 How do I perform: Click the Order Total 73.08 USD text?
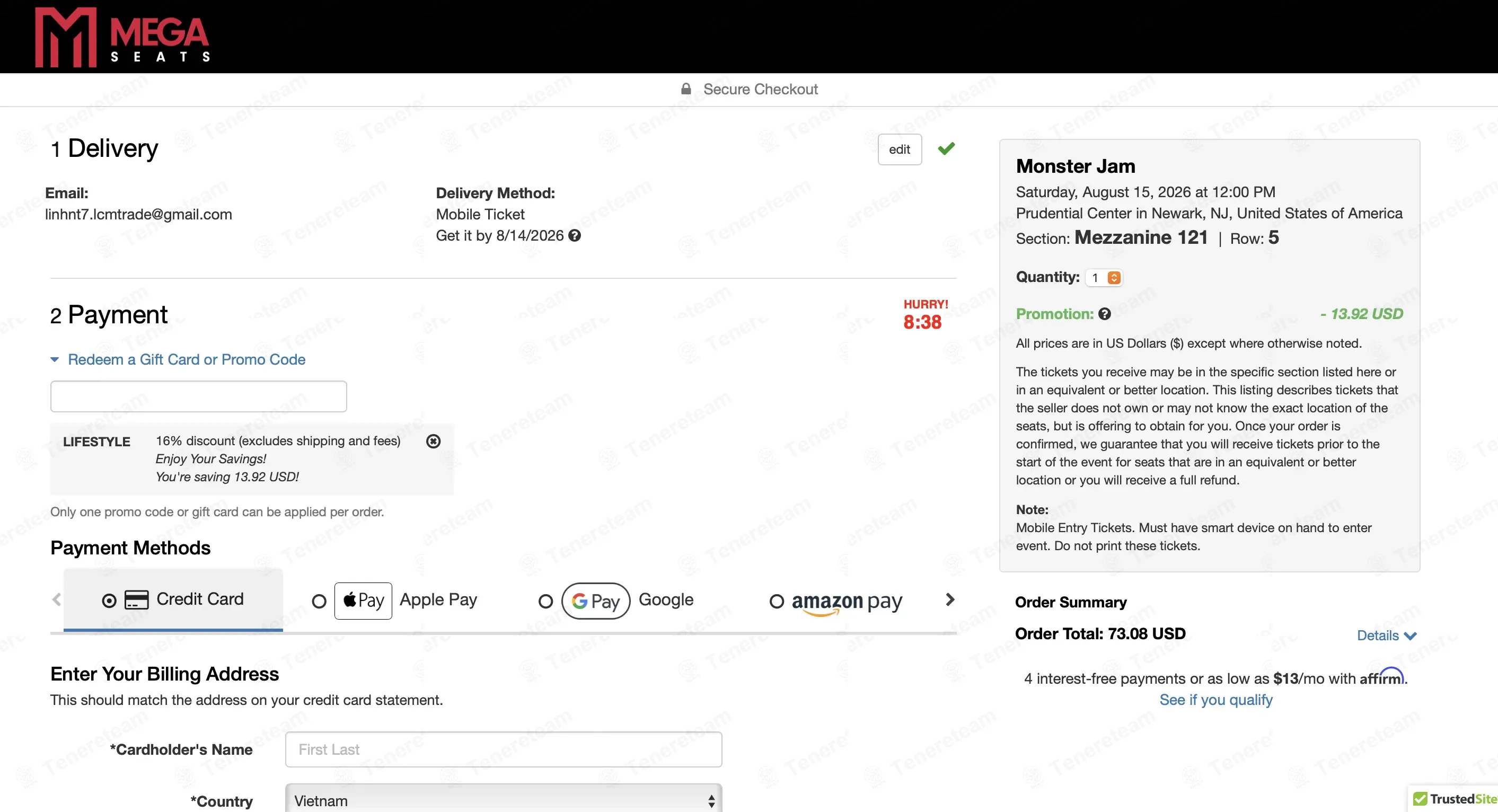pos(1100,633)
